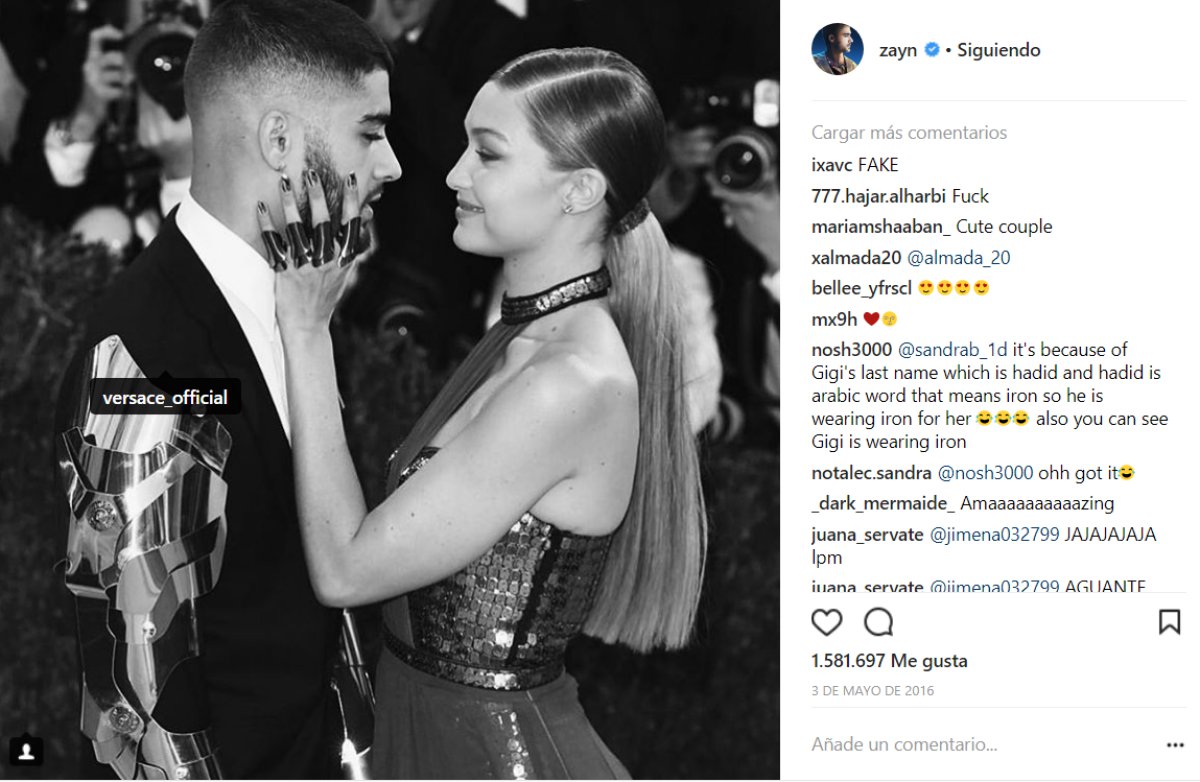
Task: Click the verified badge next to zayn
Action: tap(932, 50)
